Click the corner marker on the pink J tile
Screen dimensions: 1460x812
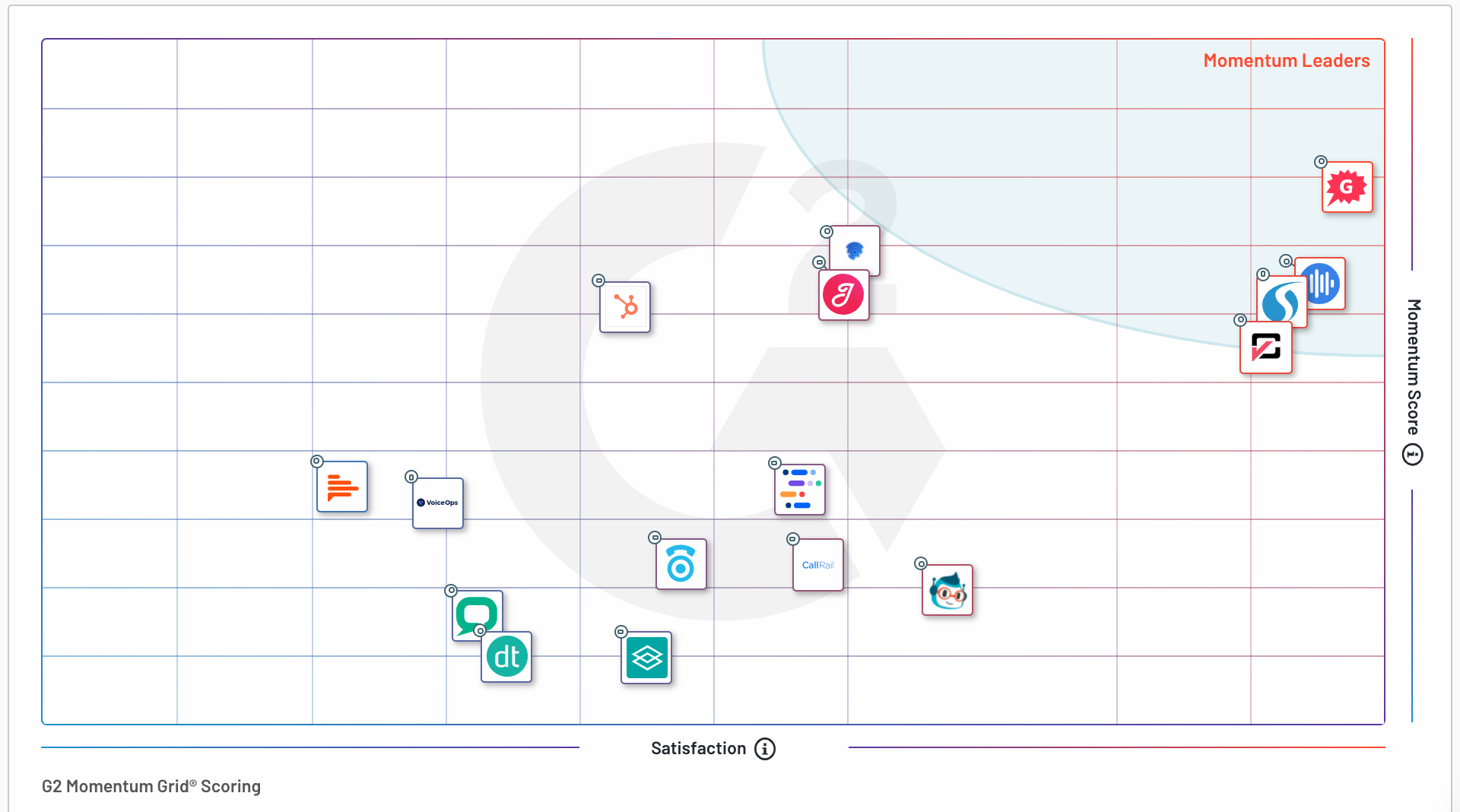(x=819, y=262)
